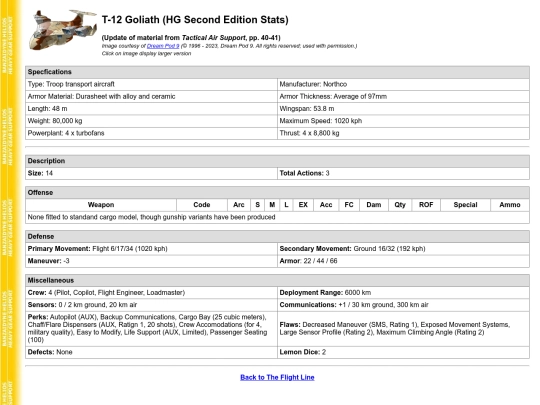
Task: Click the 'Click on image display larger version' note
Action: 146,53
